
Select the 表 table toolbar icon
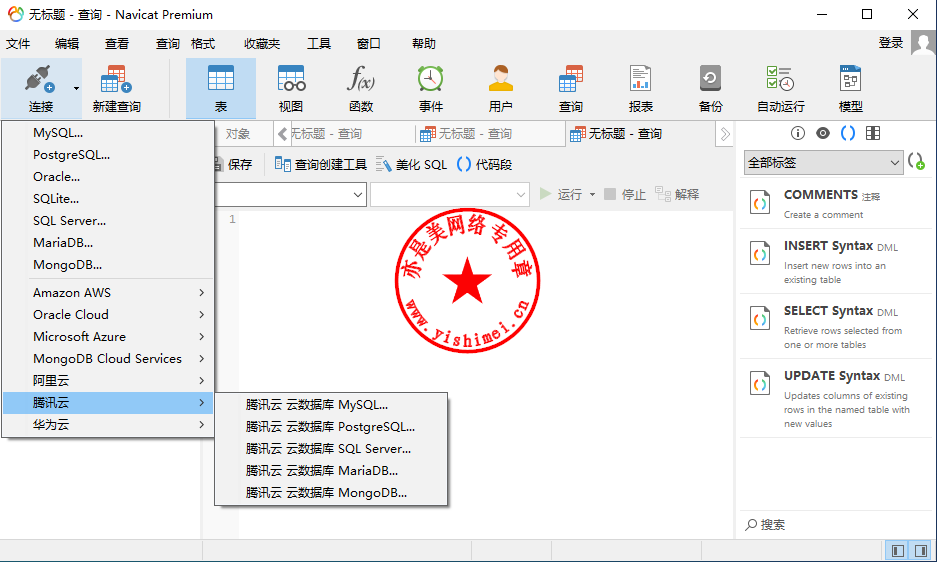tap(221, 80)
